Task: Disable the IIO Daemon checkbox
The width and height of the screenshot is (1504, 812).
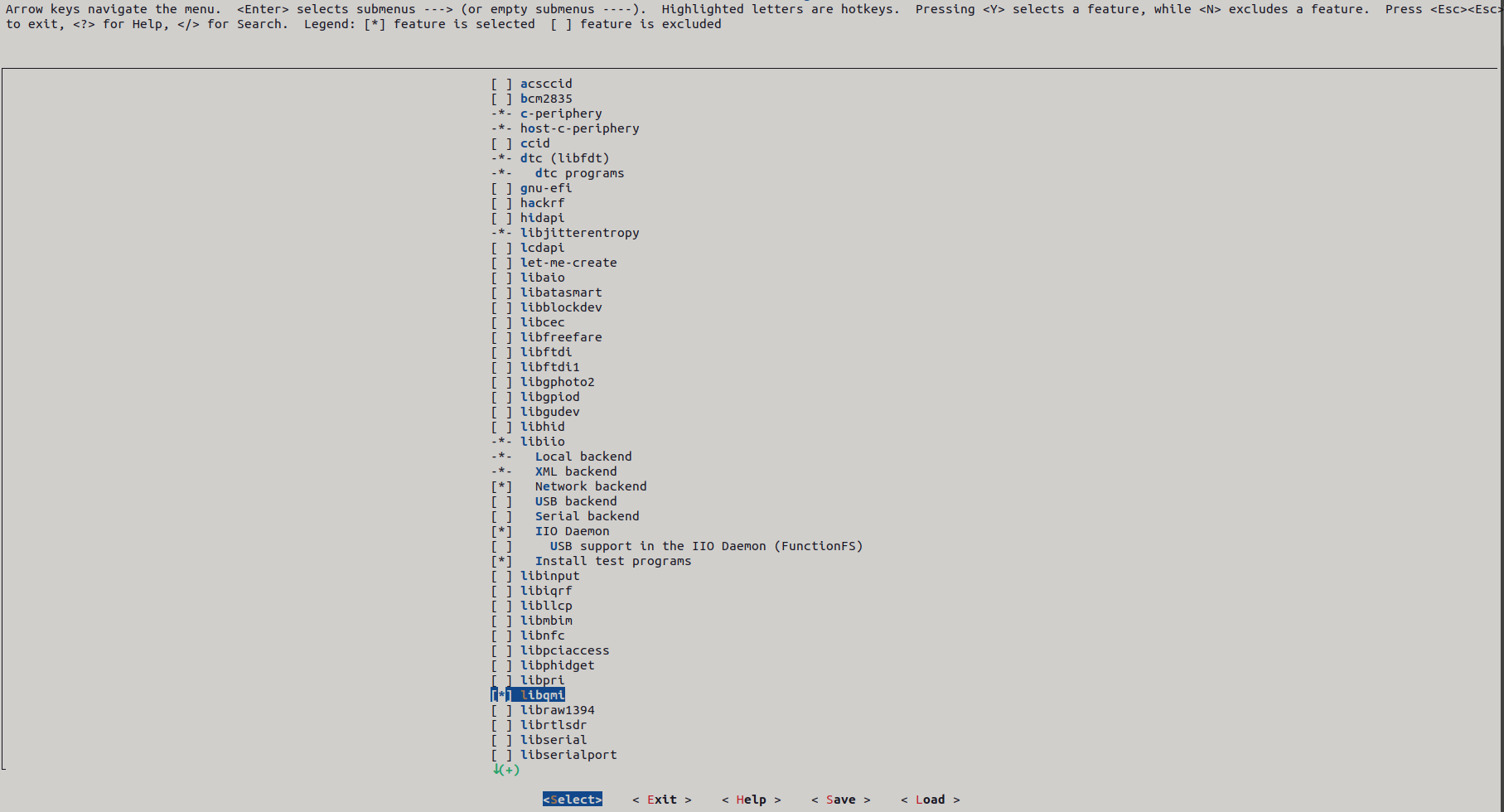Action: coord(501,531)
